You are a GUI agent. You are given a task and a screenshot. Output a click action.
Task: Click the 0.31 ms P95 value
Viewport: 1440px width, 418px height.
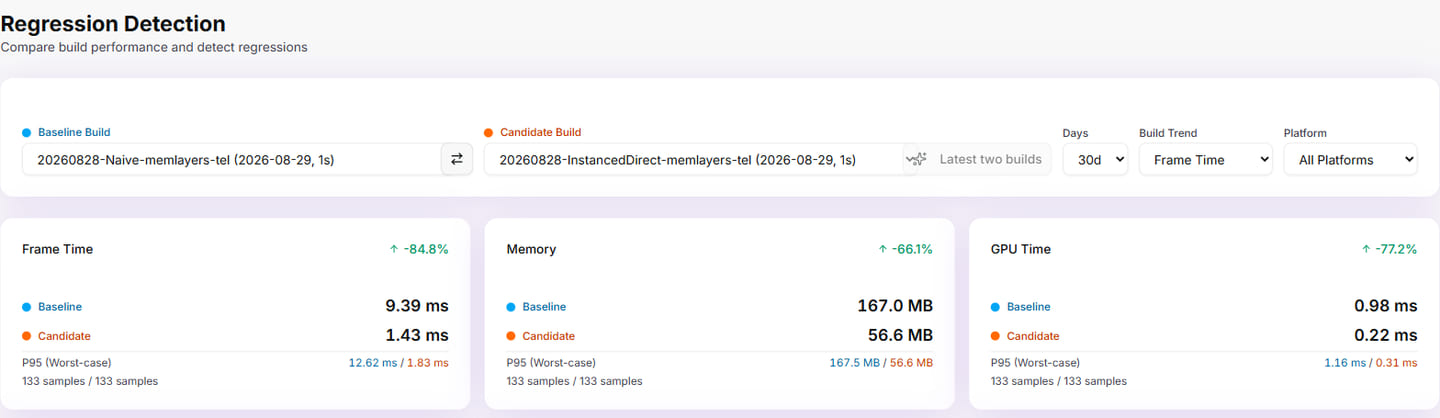tap(1396, 362)
